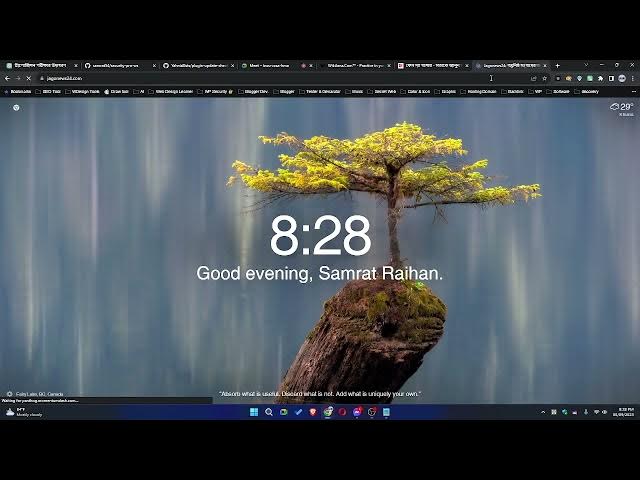
Task: Click the 8:28 clock display
Action: tap(320, 236)
